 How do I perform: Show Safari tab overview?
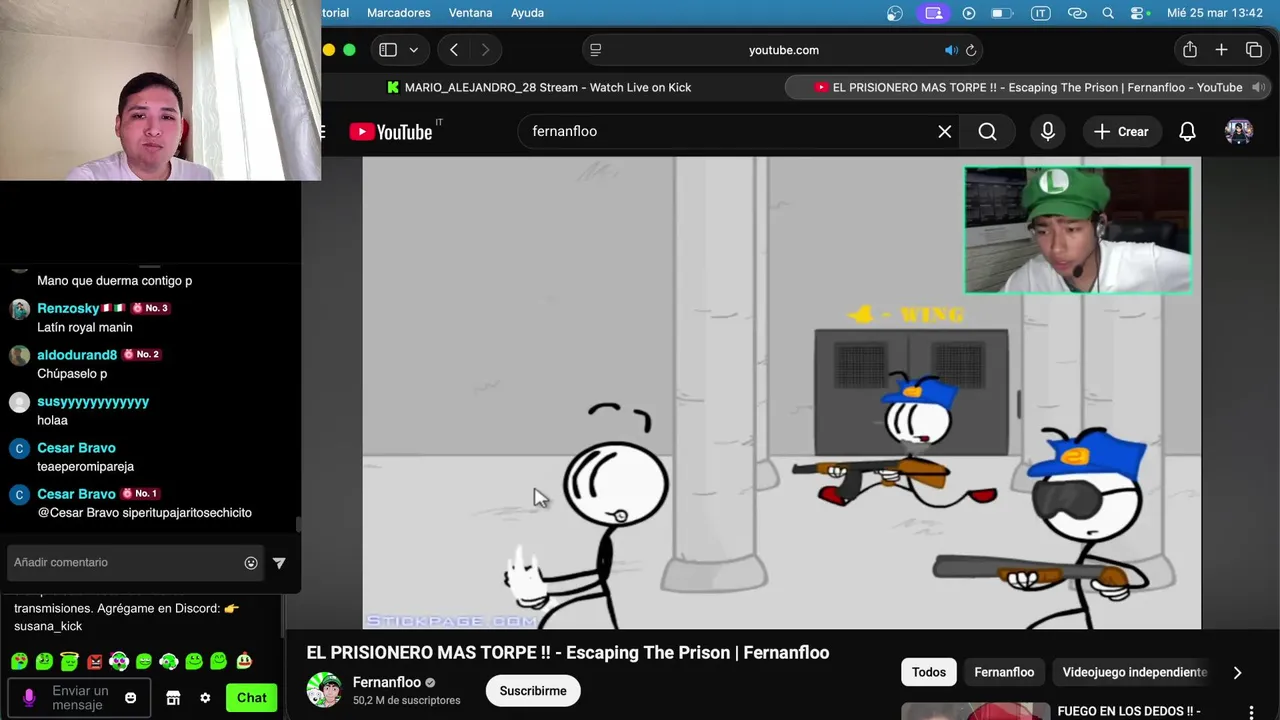point(1254,50)
